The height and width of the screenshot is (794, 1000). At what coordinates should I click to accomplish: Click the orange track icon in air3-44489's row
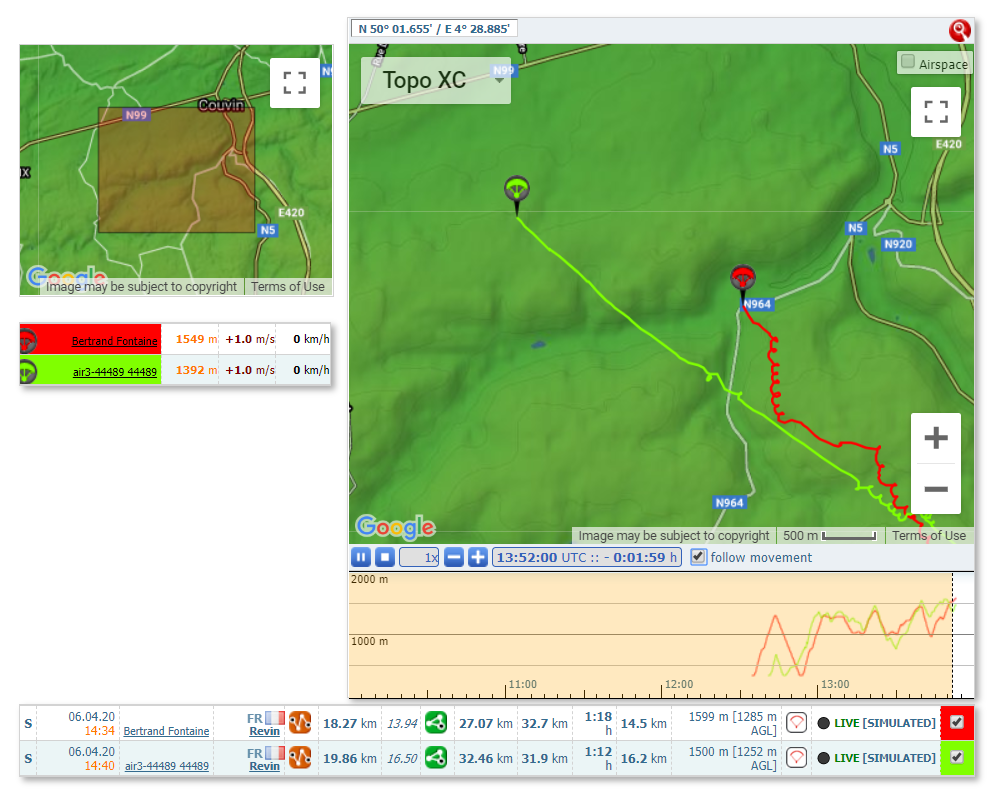(x=300, y=758)
